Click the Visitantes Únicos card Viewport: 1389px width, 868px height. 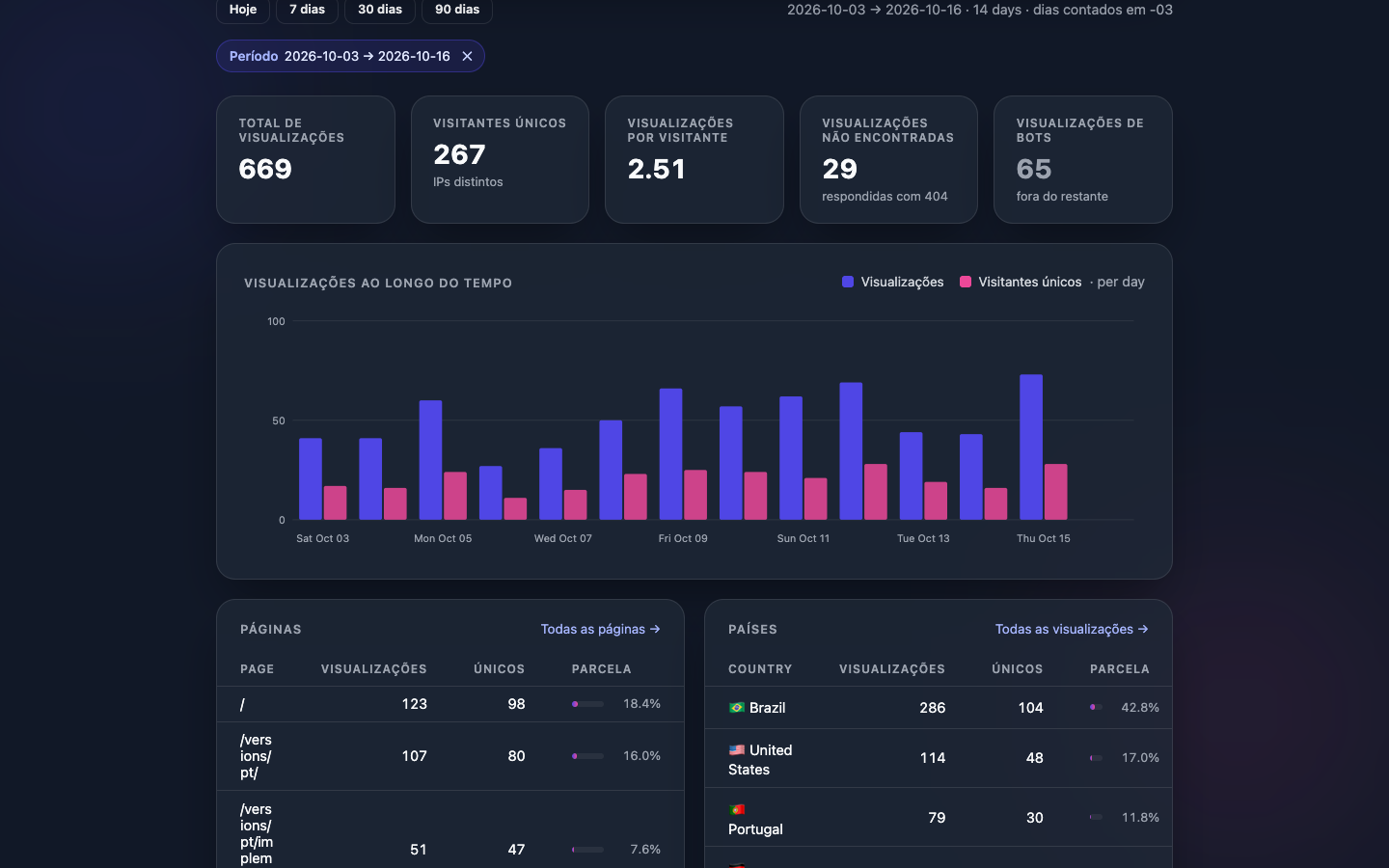tap(500, 159)
